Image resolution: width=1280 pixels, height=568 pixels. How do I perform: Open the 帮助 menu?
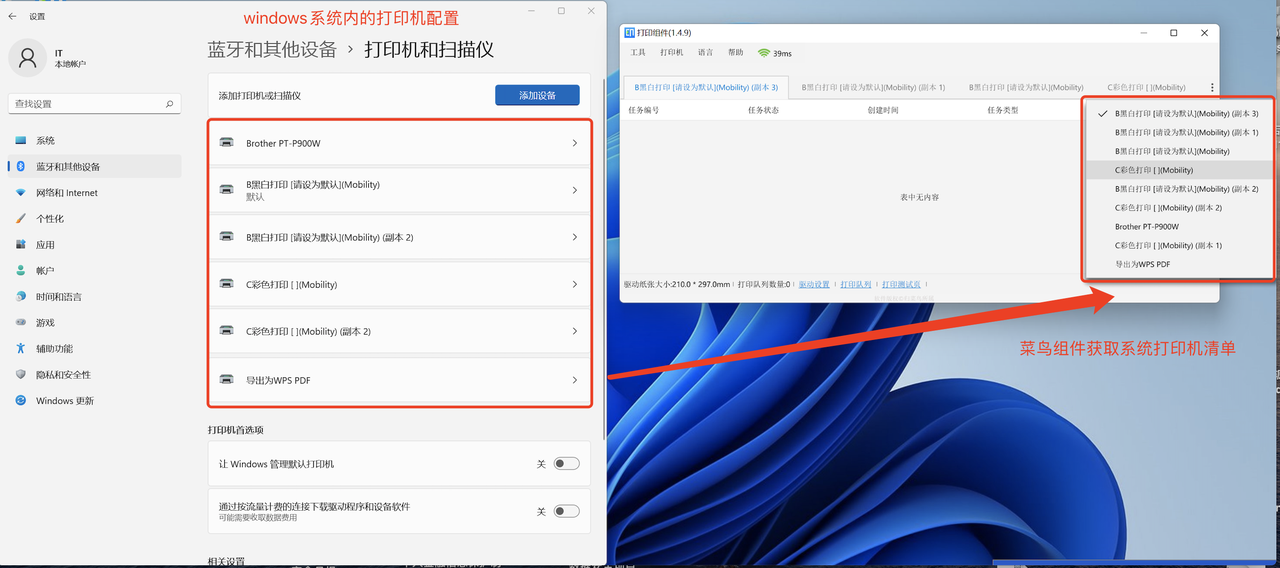736,53
